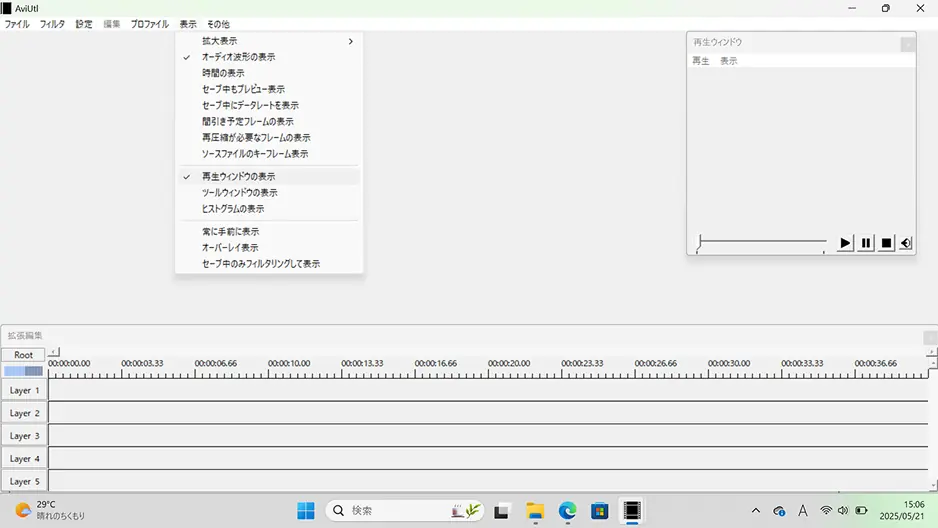Pause playback in the 再生ウィンドウ

(x=866, y=243)
